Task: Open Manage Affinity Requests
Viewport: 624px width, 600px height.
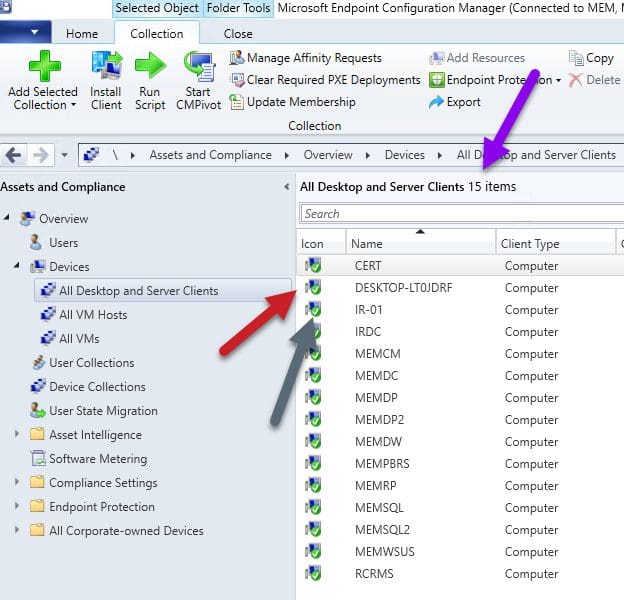Action: (306, 58)
